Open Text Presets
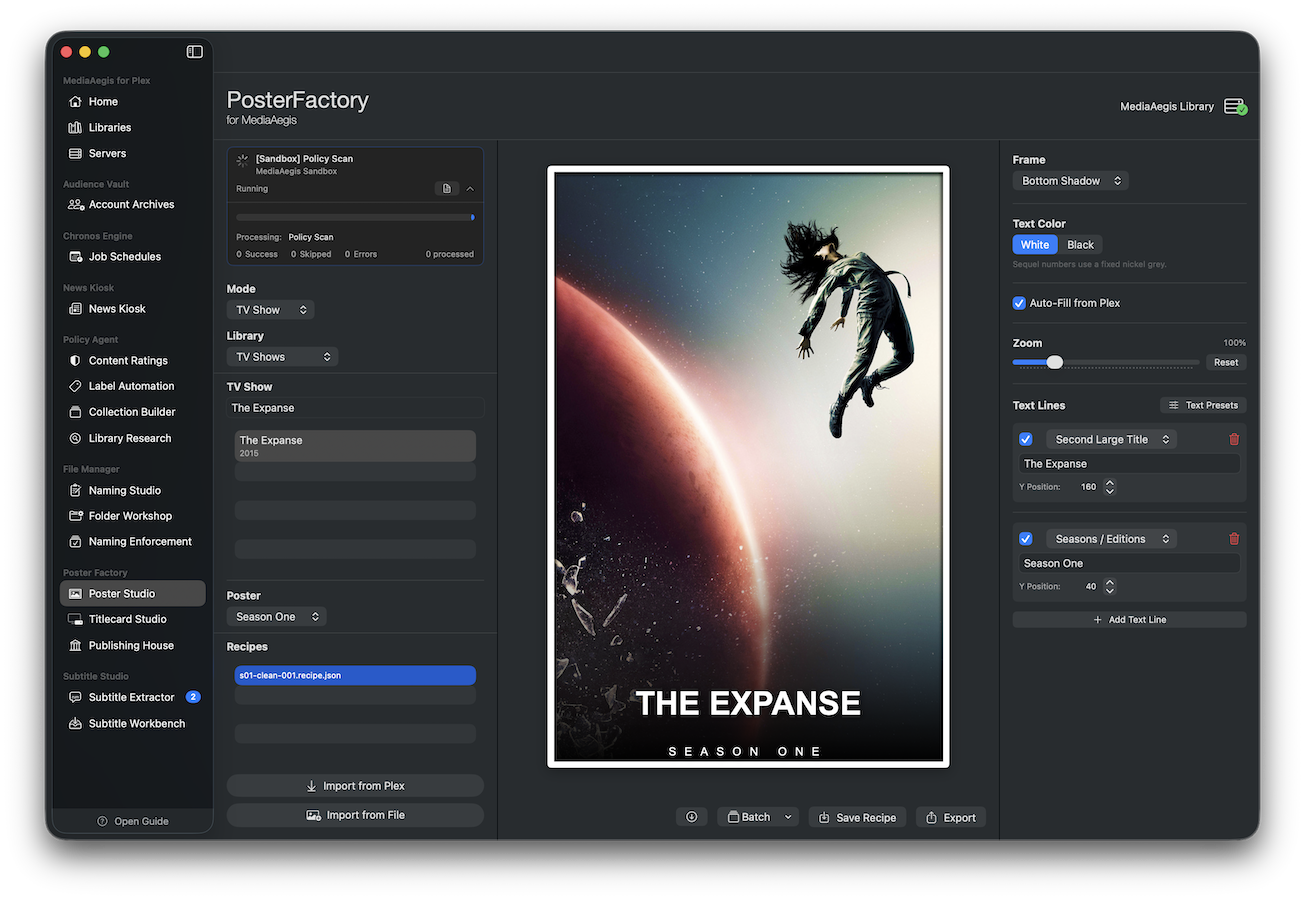 pos(1203,405)
